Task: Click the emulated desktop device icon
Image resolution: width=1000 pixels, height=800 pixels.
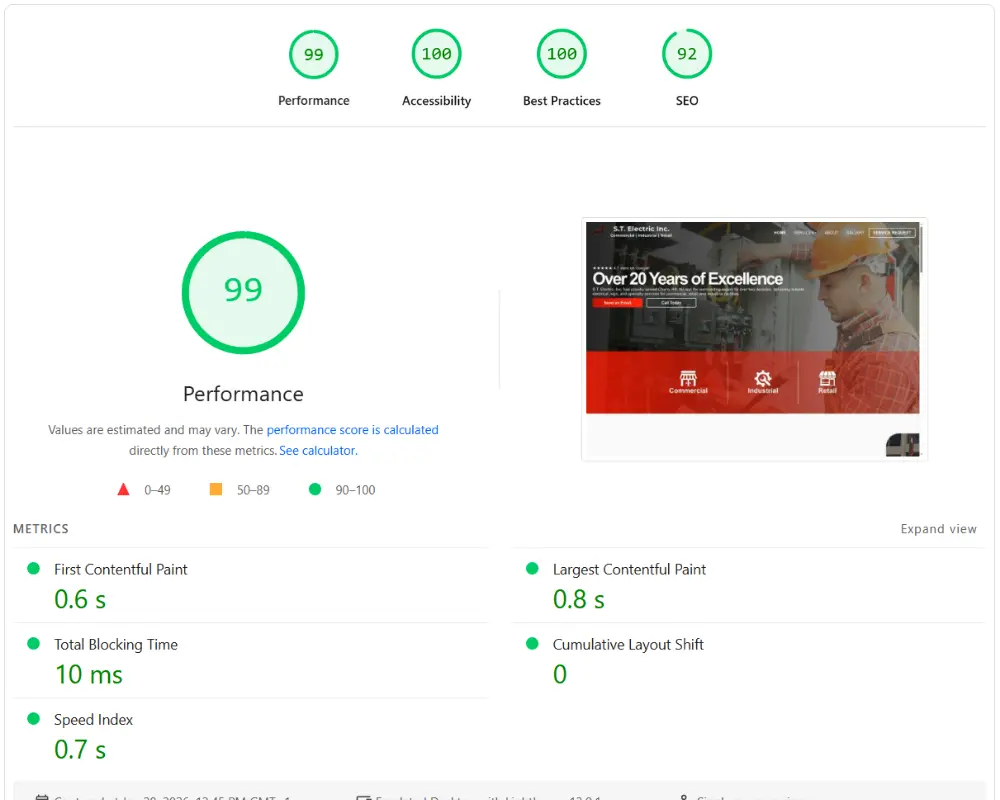Action: coord(362,796)
